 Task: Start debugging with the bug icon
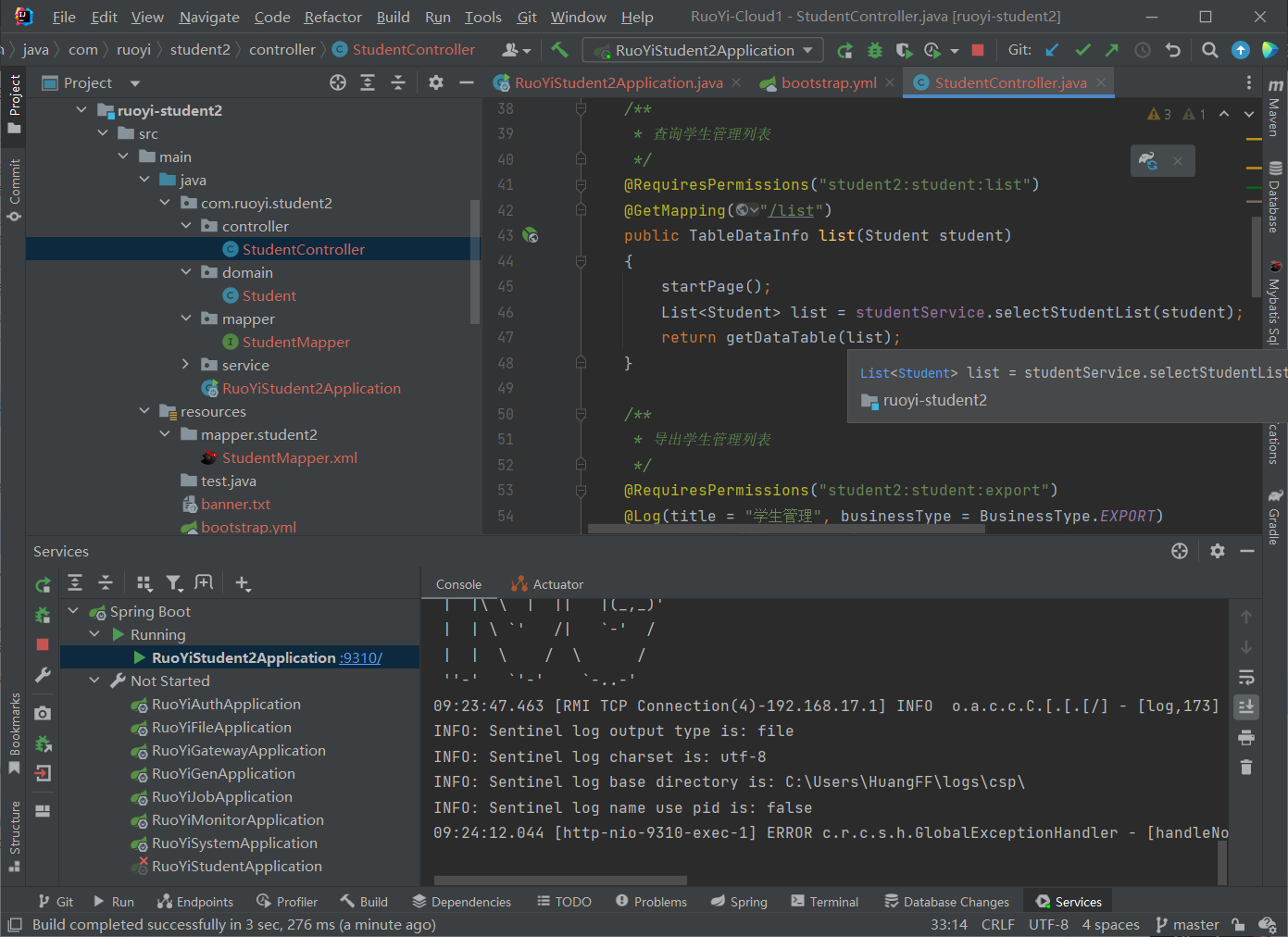point(874,50)
